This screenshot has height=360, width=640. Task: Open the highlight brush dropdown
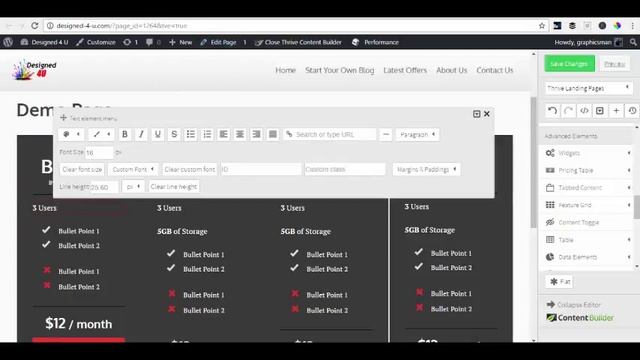pyautogui.click(x=102, y=134)
